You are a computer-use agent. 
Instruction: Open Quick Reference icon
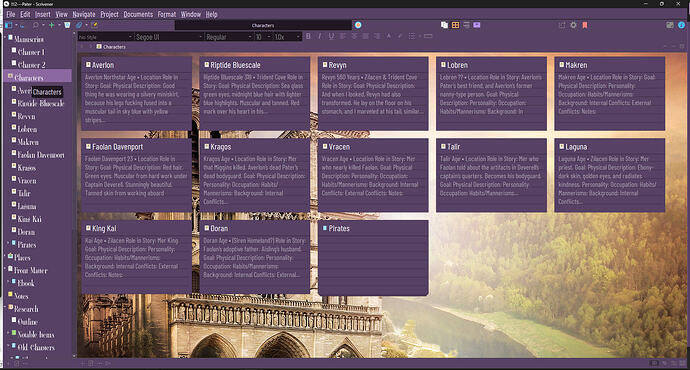(x=94, y=26)
